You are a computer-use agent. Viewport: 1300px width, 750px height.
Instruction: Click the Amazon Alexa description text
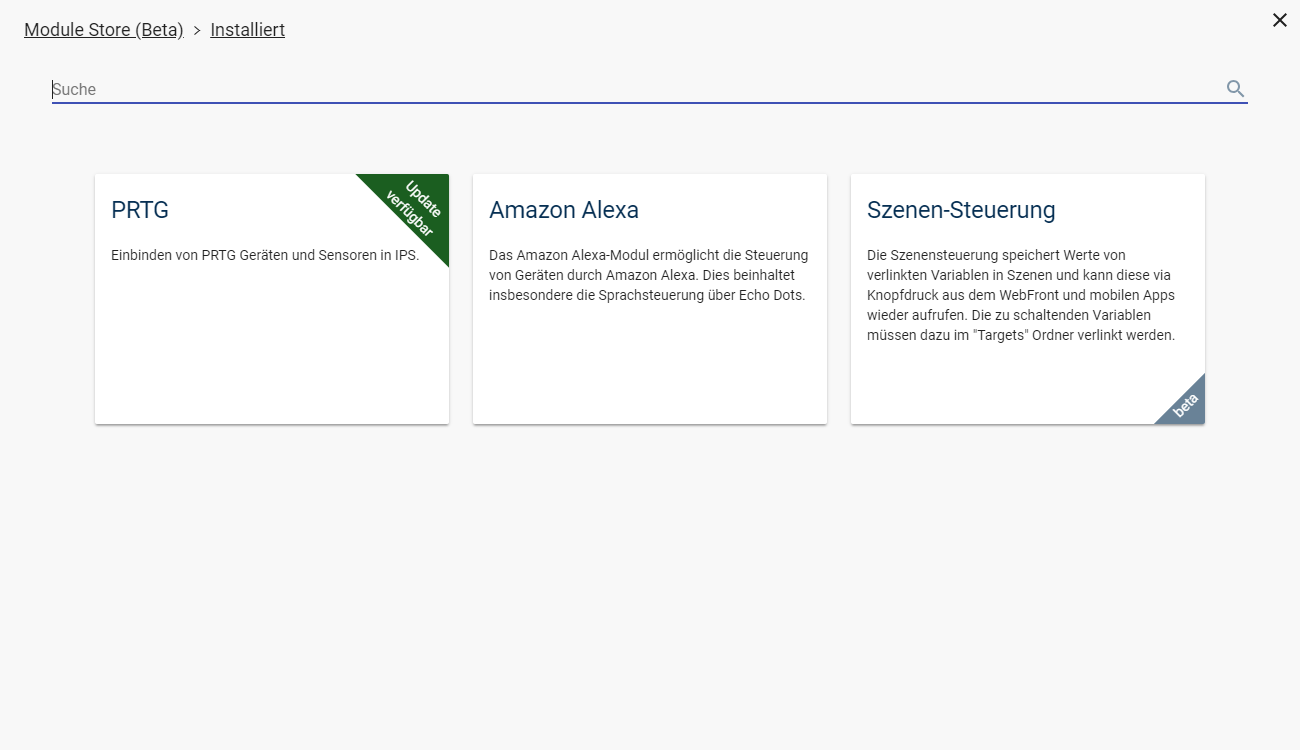(x=648, y=275)
